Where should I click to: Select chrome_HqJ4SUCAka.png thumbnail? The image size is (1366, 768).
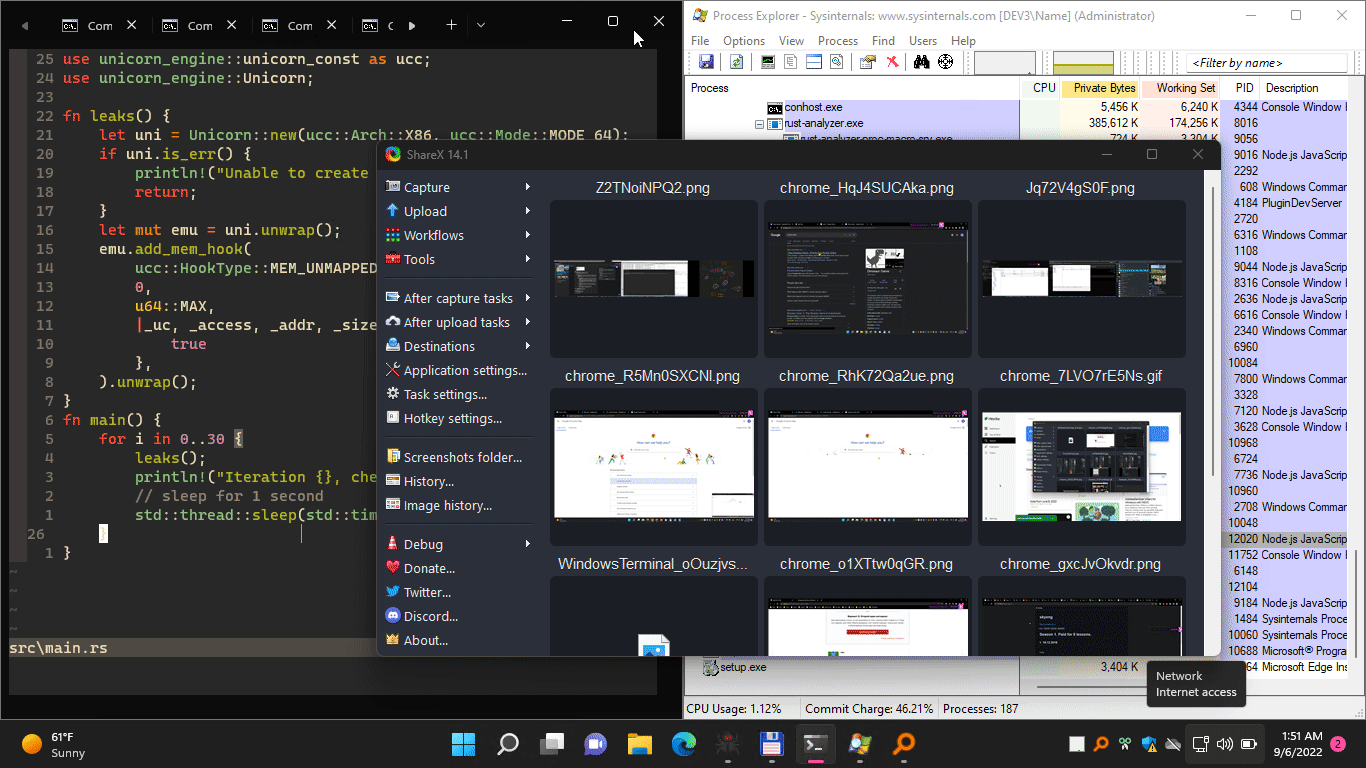click(x=867, y=279)
